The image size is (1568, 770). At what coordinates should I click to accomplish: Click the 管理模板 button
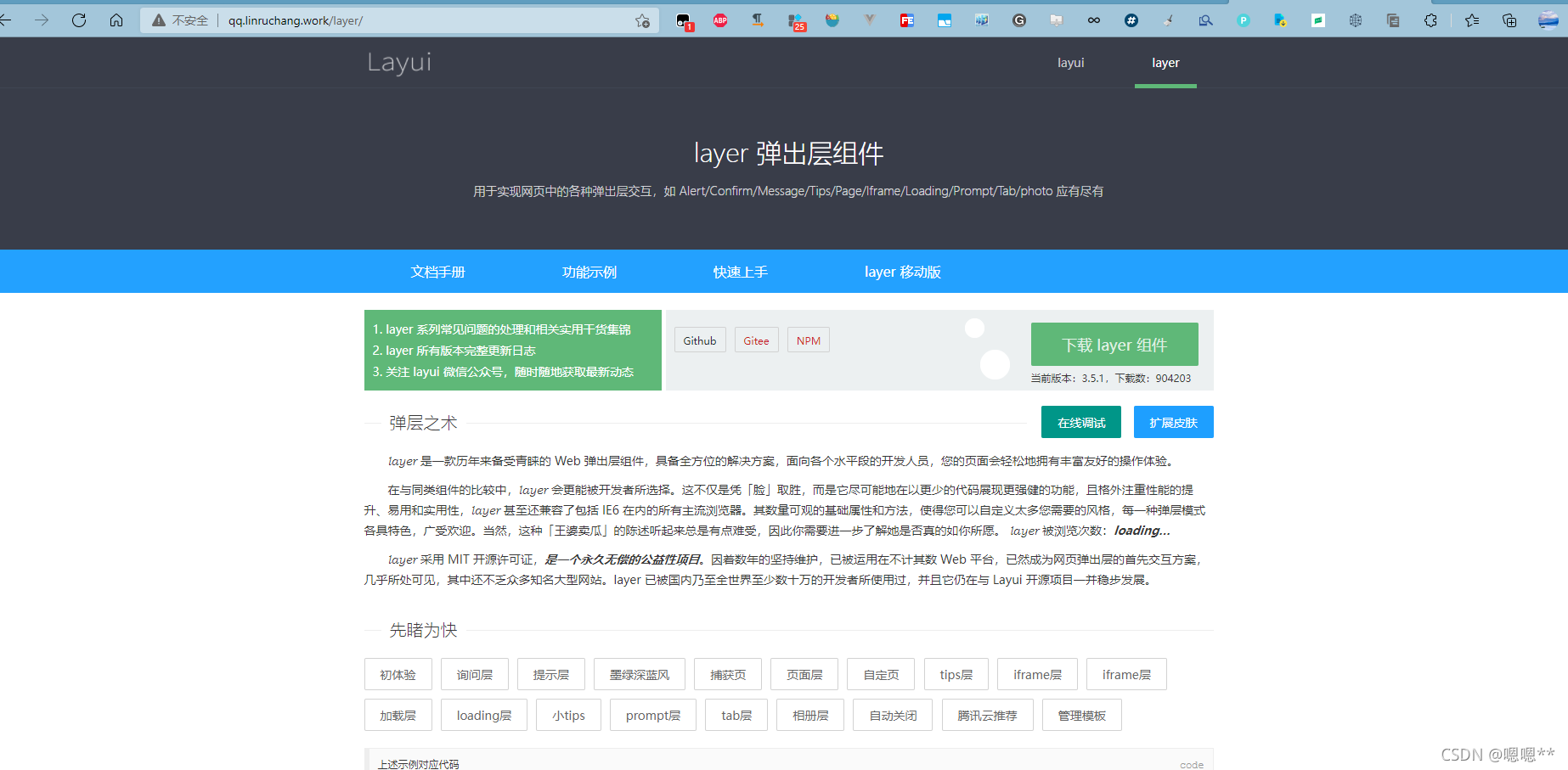pyautogui.click(x=1082, y=715)
